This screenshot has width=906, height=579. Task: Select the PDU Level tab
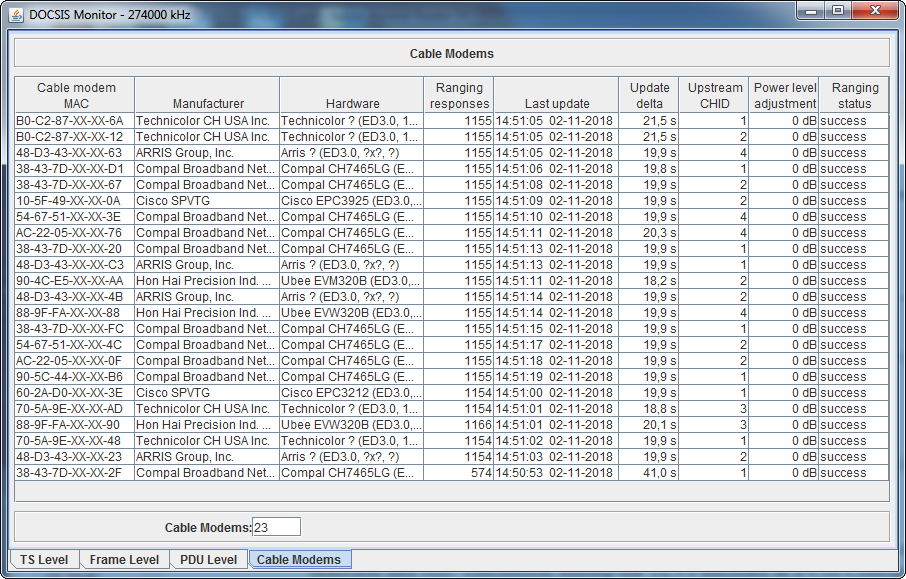click(209, 559)
